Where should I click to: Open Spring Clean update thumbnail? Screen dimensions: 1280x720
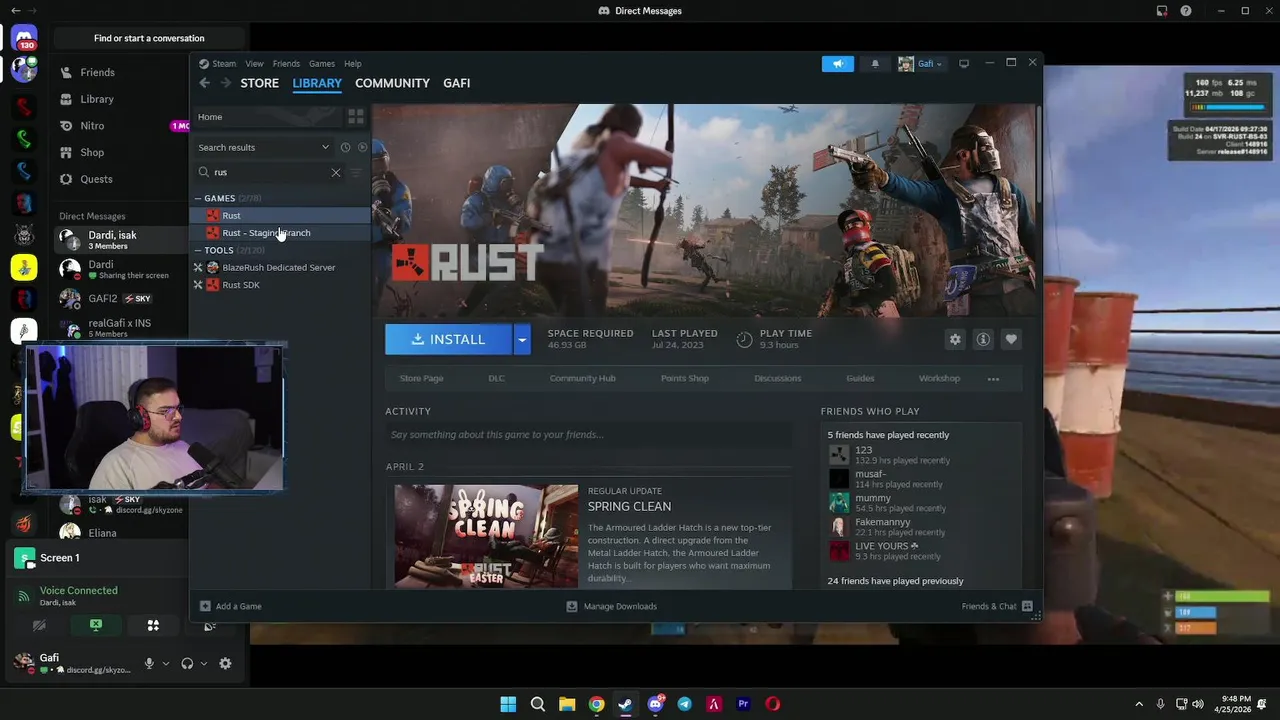tap(486, 536)
